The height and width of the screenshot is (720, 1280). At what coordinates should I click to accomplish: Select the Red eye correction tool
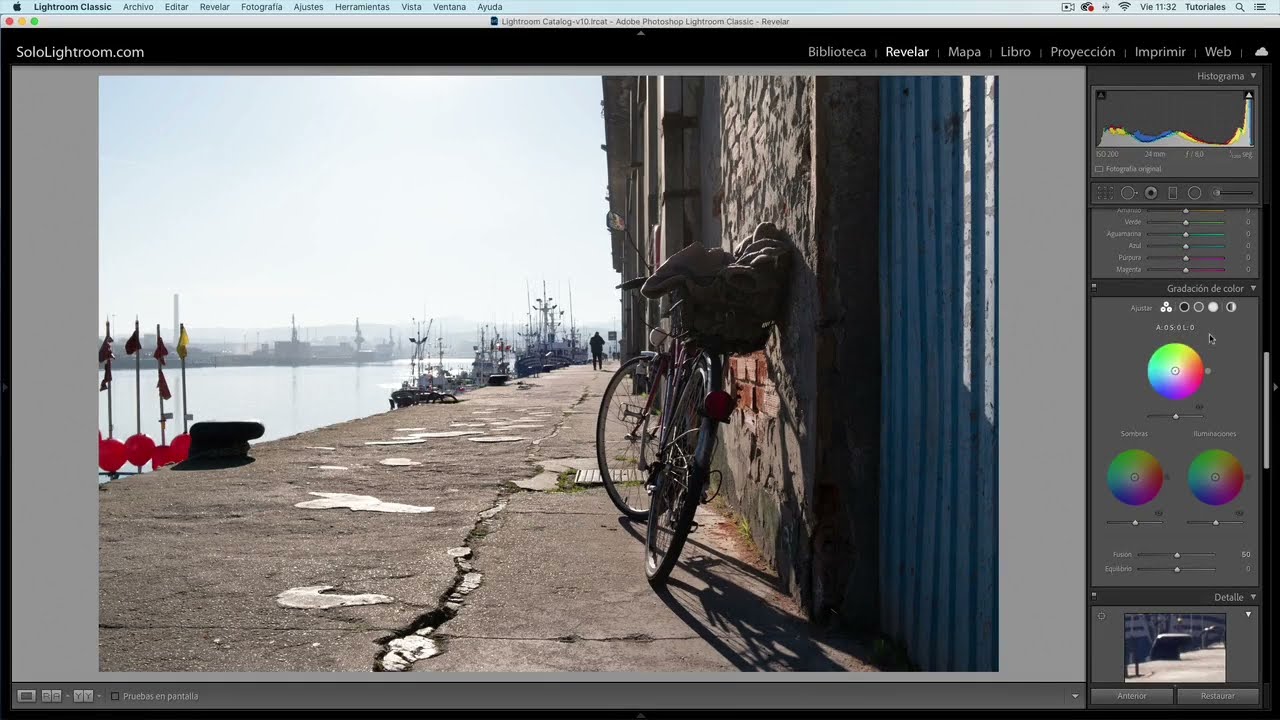(x=1151, y=193)
